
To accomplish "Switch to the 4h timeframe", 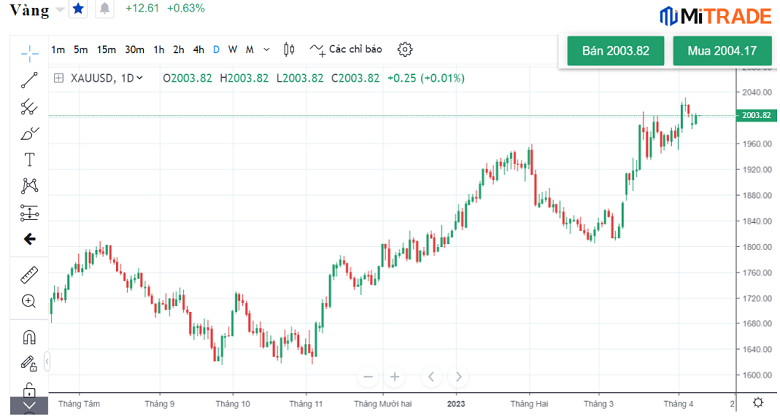I will point(199,49).
